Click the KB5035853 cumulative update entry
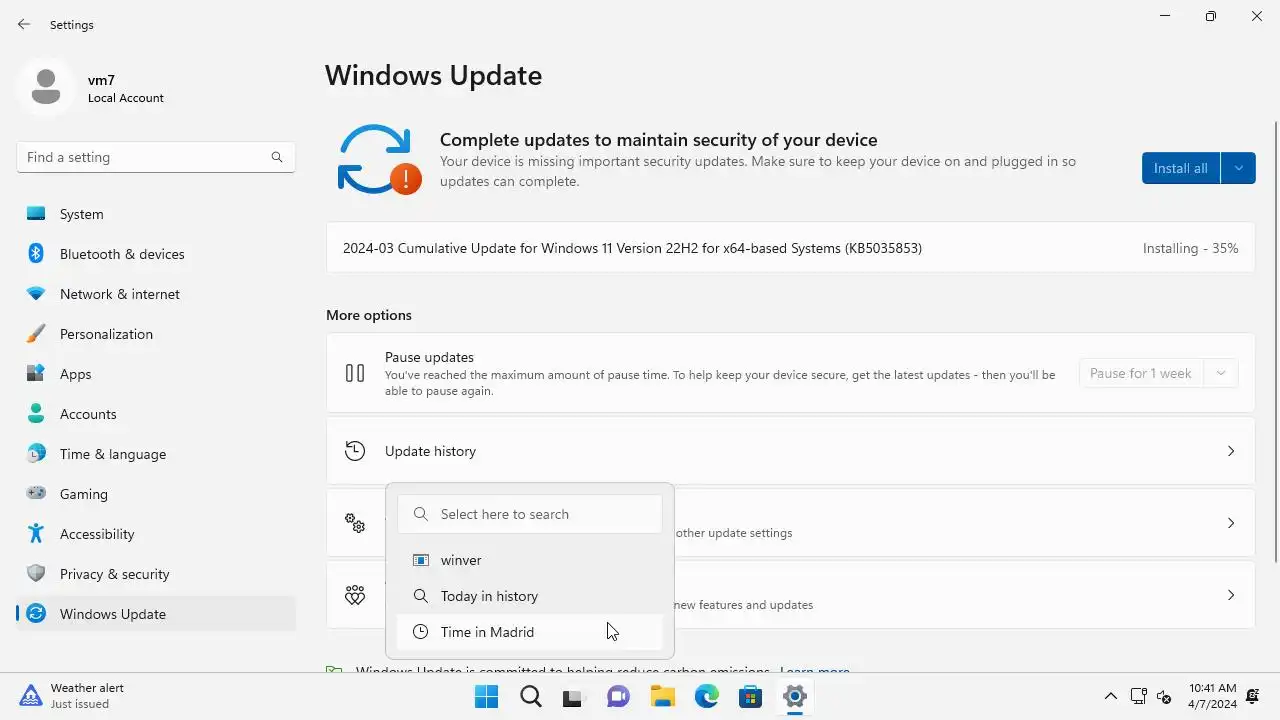1280x720 pixels. pyautogui.click(x=790, y=248)
